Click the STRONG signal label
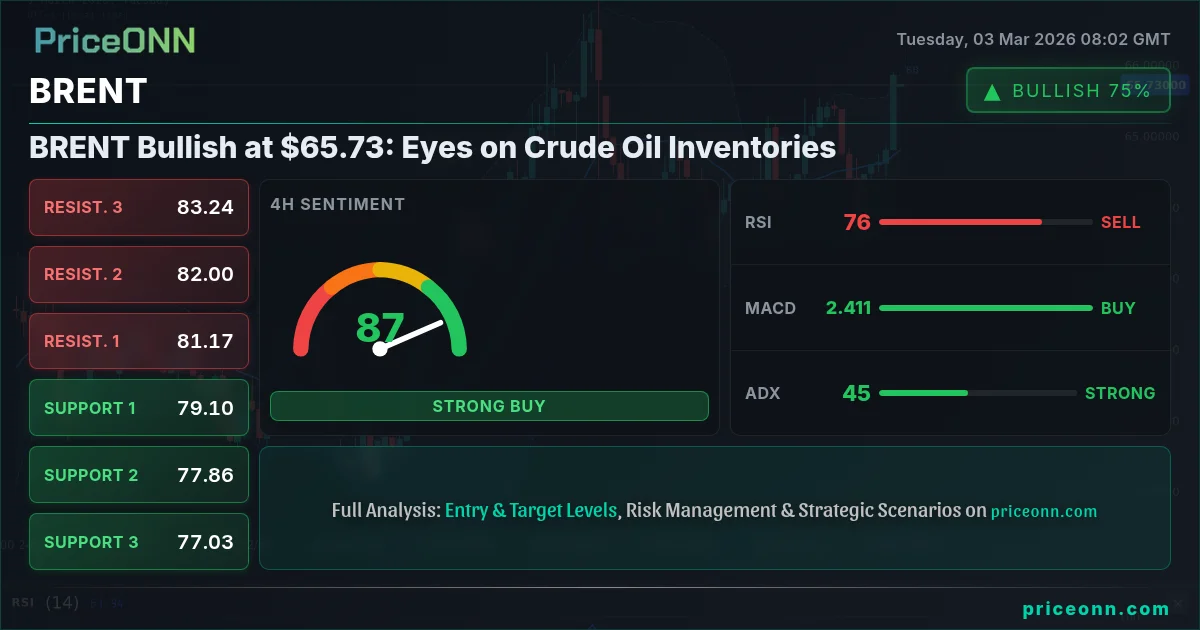The width and height of the screenshot is (1200, 630). [1120, 393]
